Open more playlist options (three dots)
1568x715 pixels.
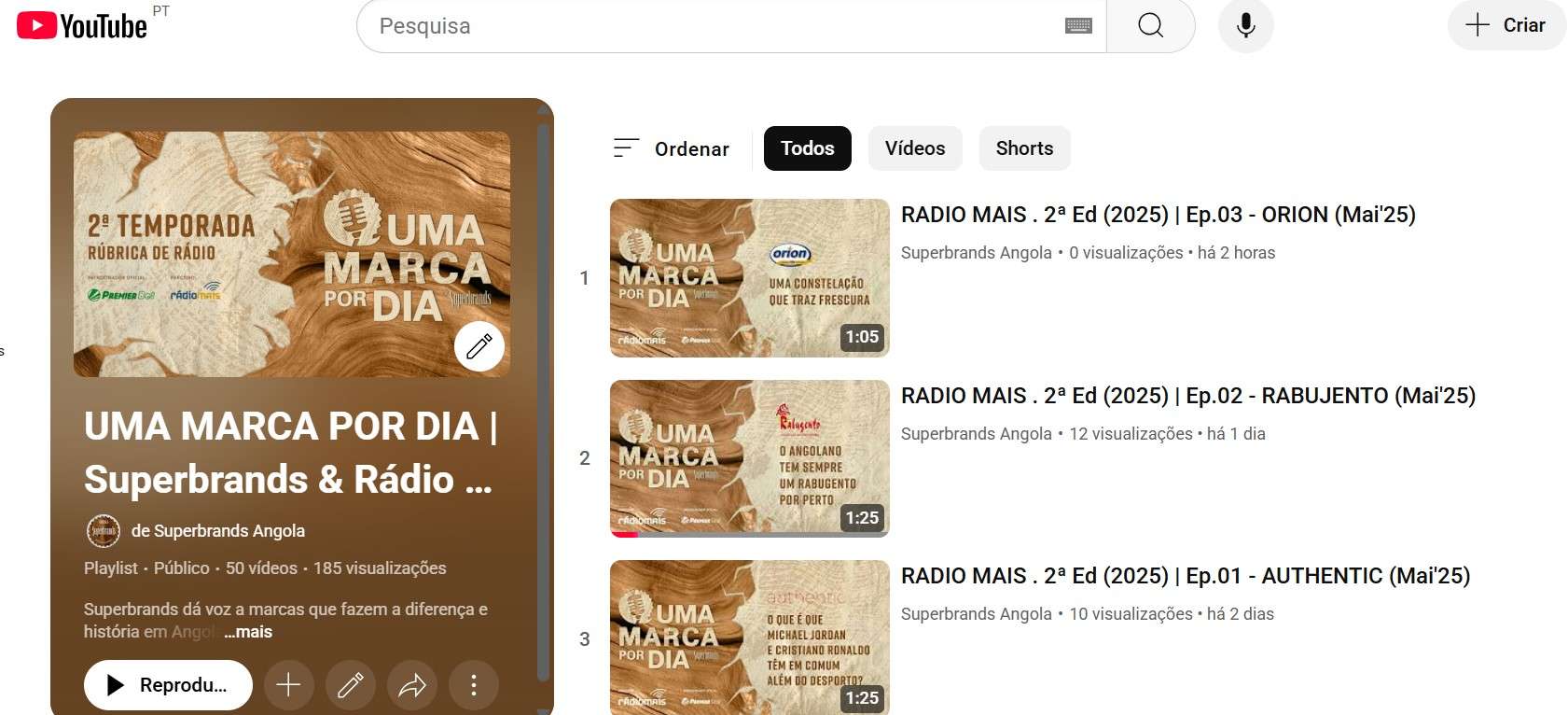[x=473, y=685]
